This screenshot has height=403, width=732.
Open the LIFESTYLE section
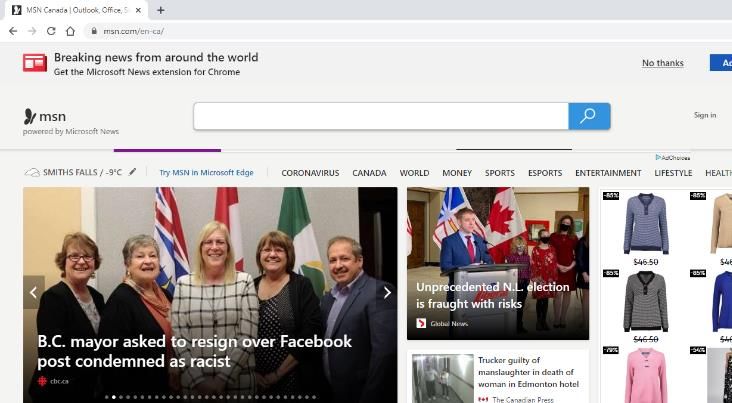click(x=673, y=173)
